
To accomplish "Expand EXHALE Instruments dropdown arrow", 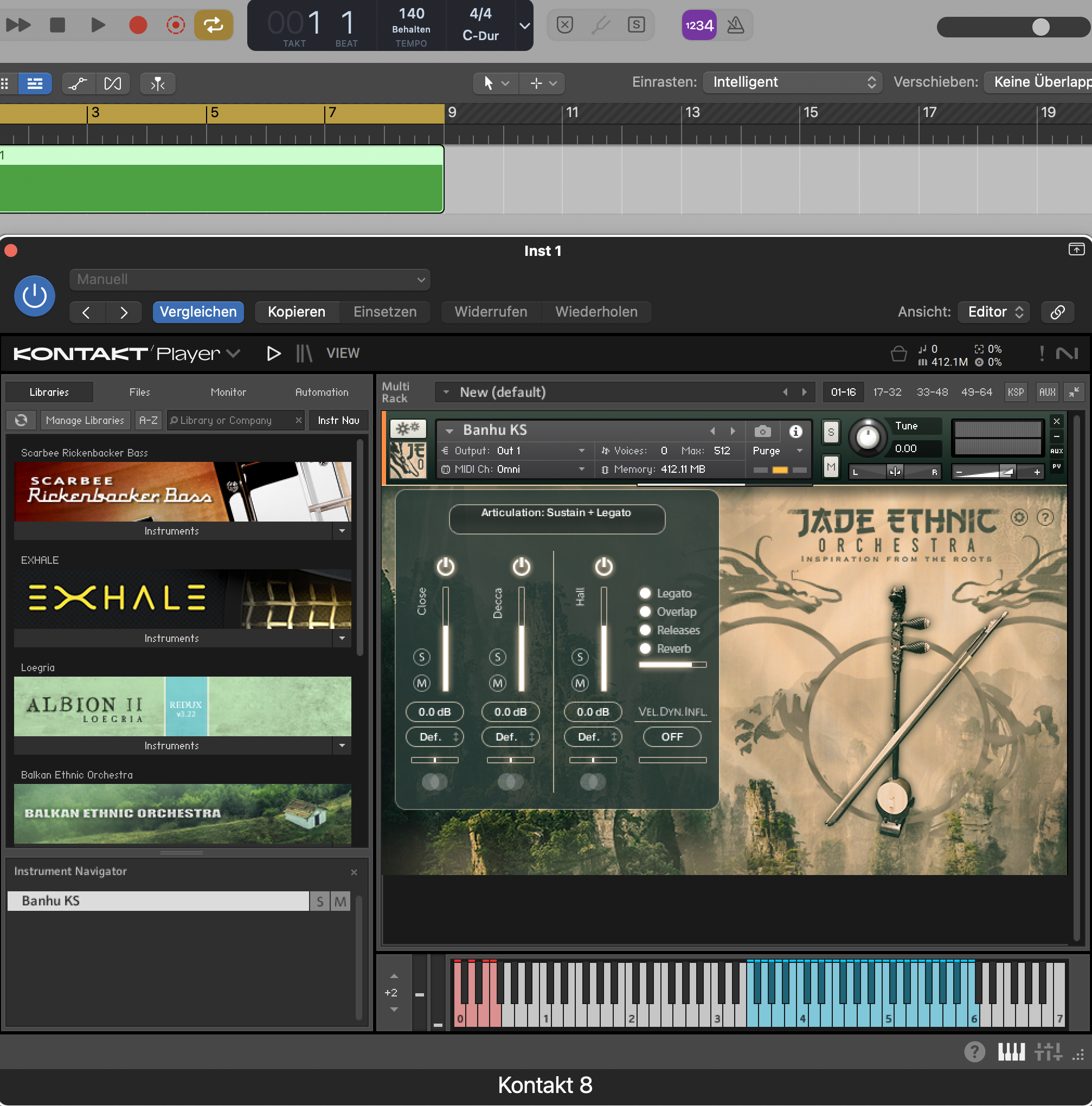I will pyautogui.click(x=342, y=638).
